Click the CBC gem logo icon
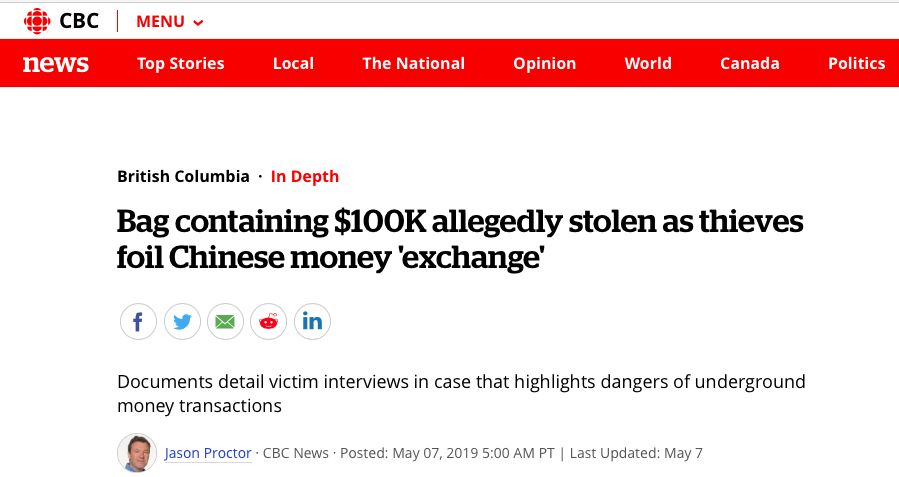899x477 pixels. 37,21
